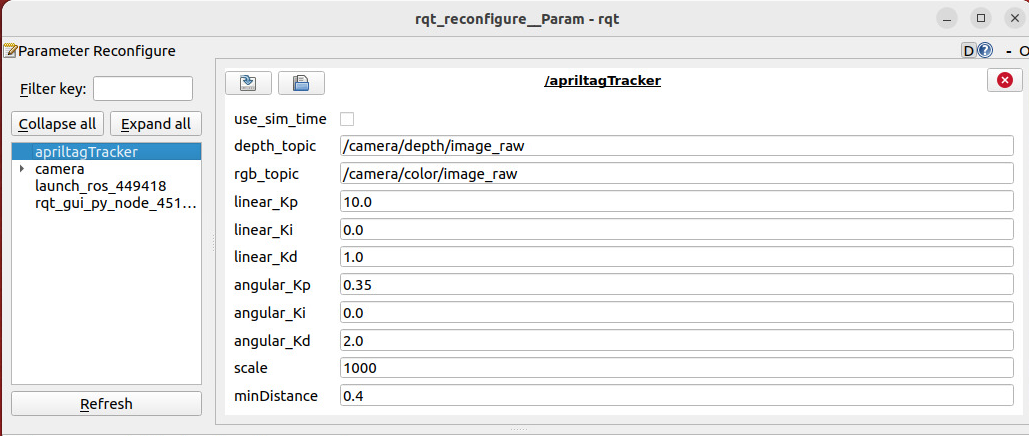Image resolution: width=1029 pixels, height=436 pixels.
Task: Click the scale label
Action: pyautogui.click(x=251, y=368)
